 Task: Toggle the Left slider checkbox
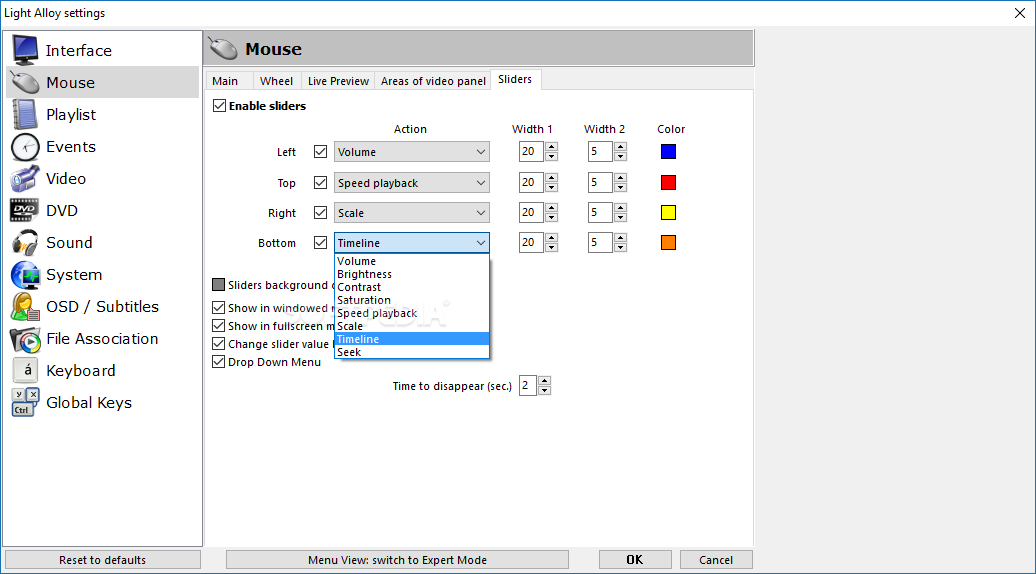(x=320, y=151)
